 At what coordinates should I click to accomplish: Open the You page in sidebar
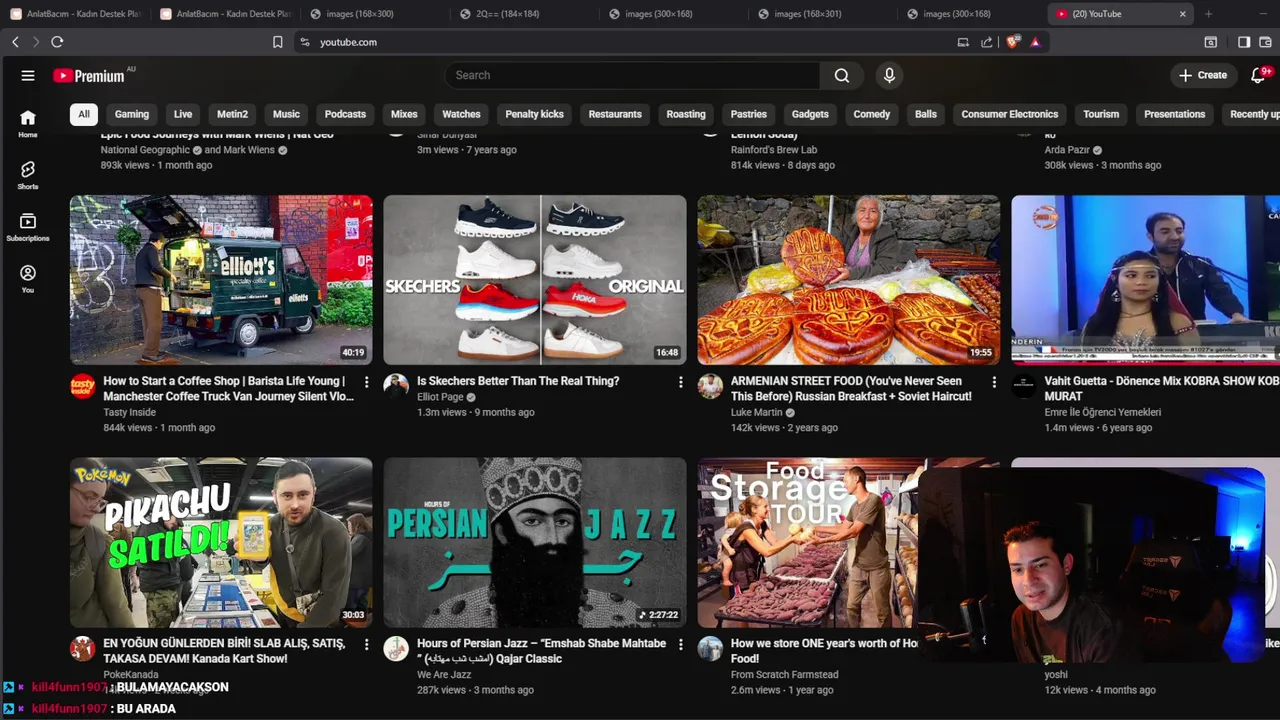click(x=28, y=279)
